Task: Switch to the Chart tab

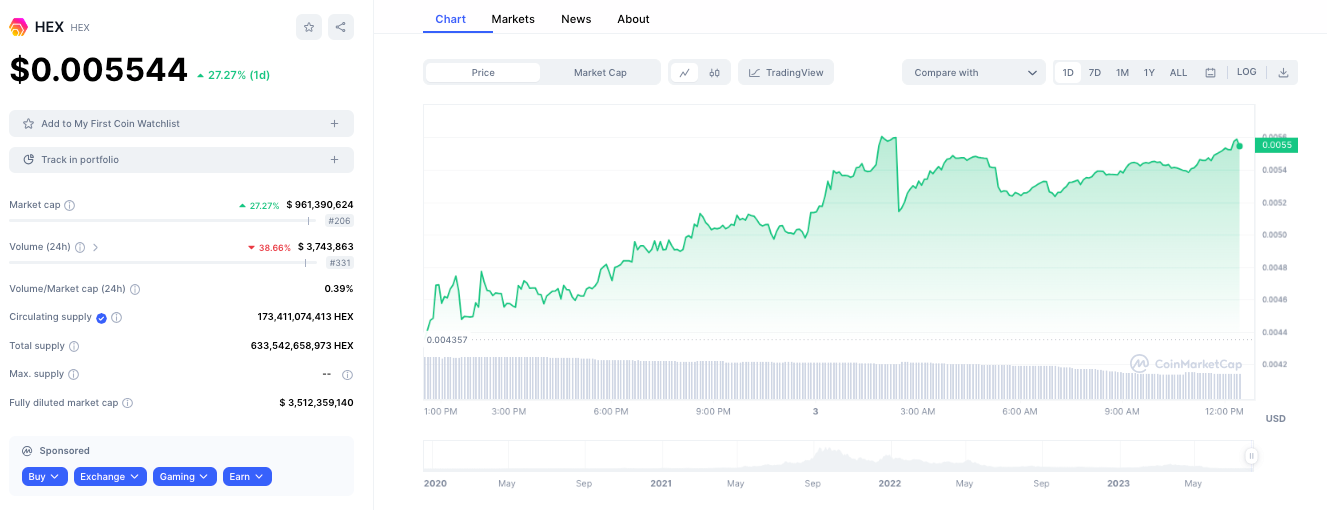Action: 451,19
